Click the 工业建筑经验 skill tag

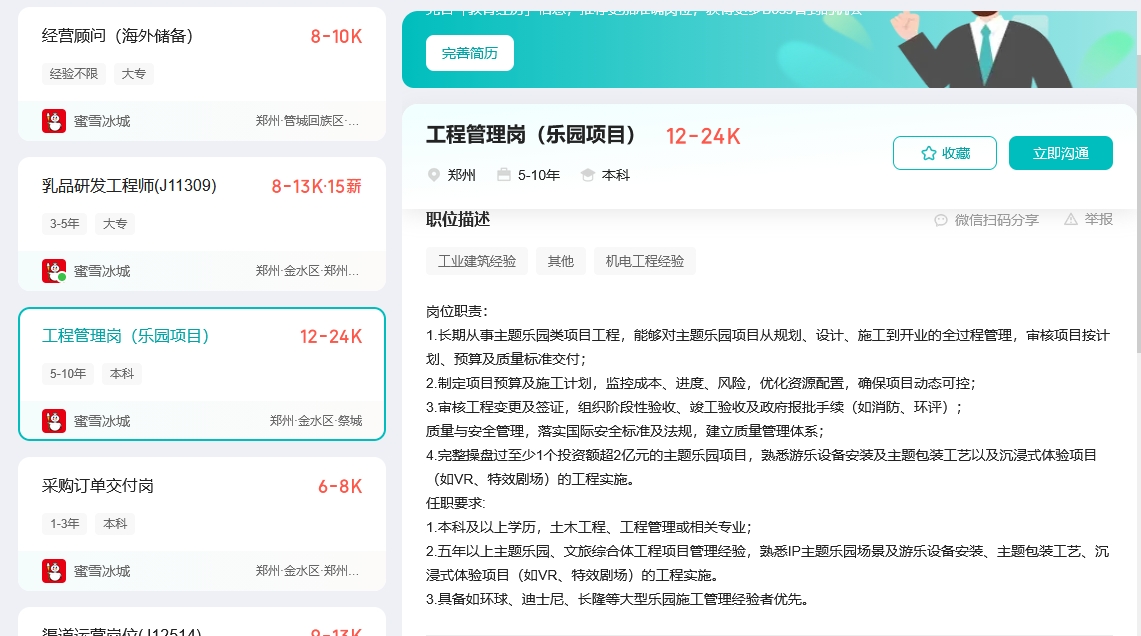pyautogui.click(x=477, y=261)
